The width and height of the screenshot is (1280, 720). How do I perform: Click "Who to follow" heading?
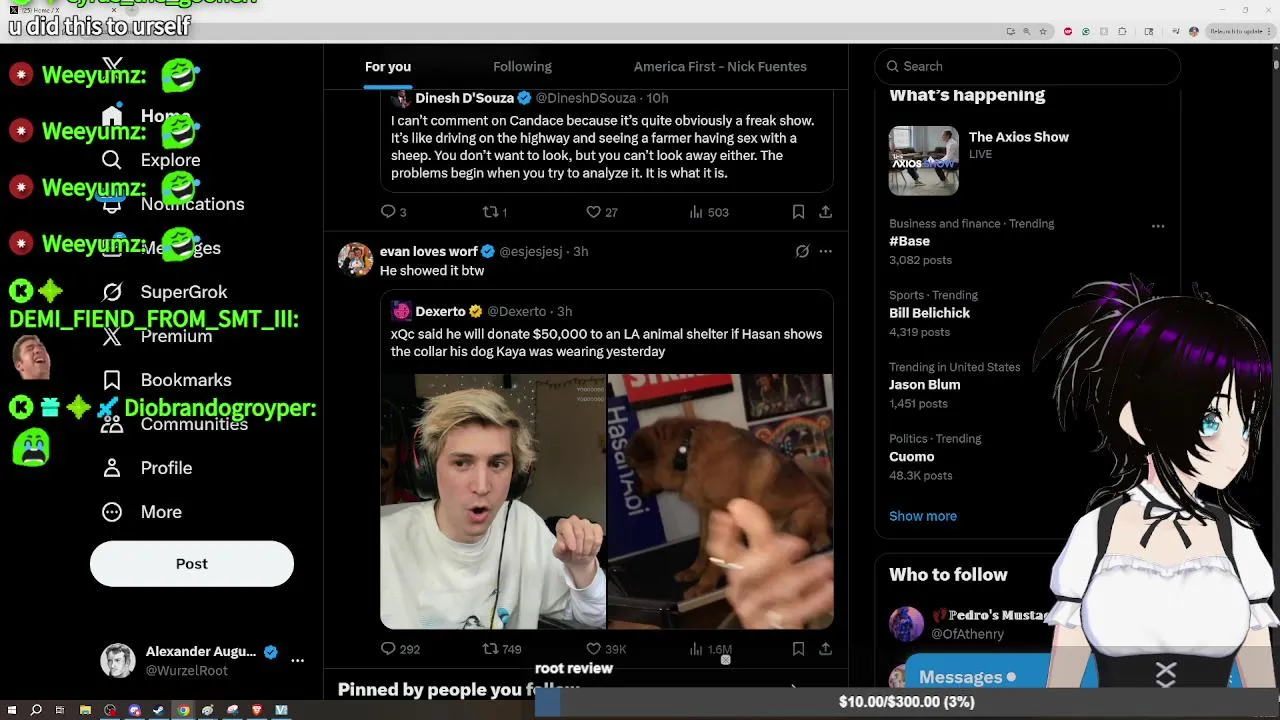(948, 575)
